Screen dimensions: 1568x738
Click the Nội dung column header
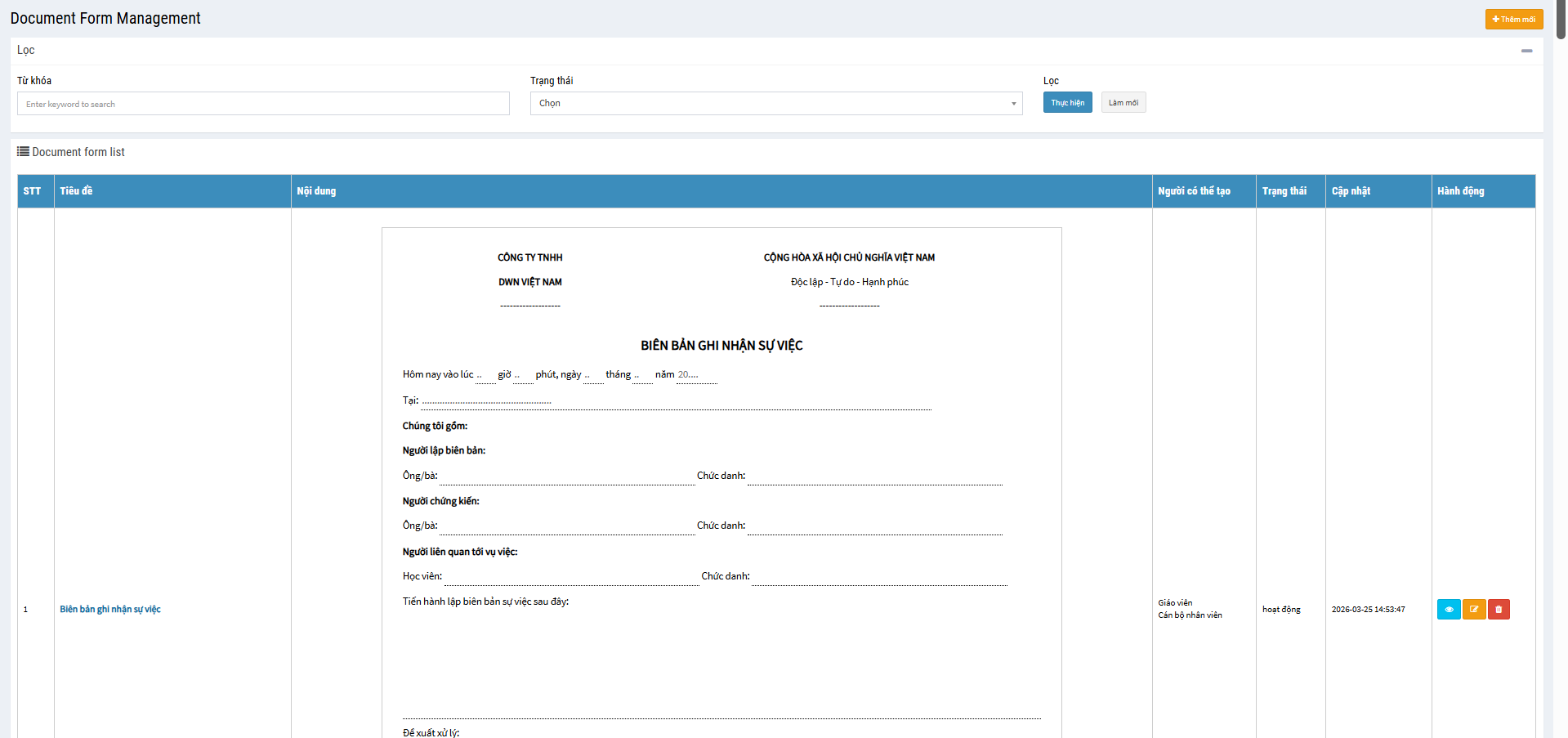[316, 191]
